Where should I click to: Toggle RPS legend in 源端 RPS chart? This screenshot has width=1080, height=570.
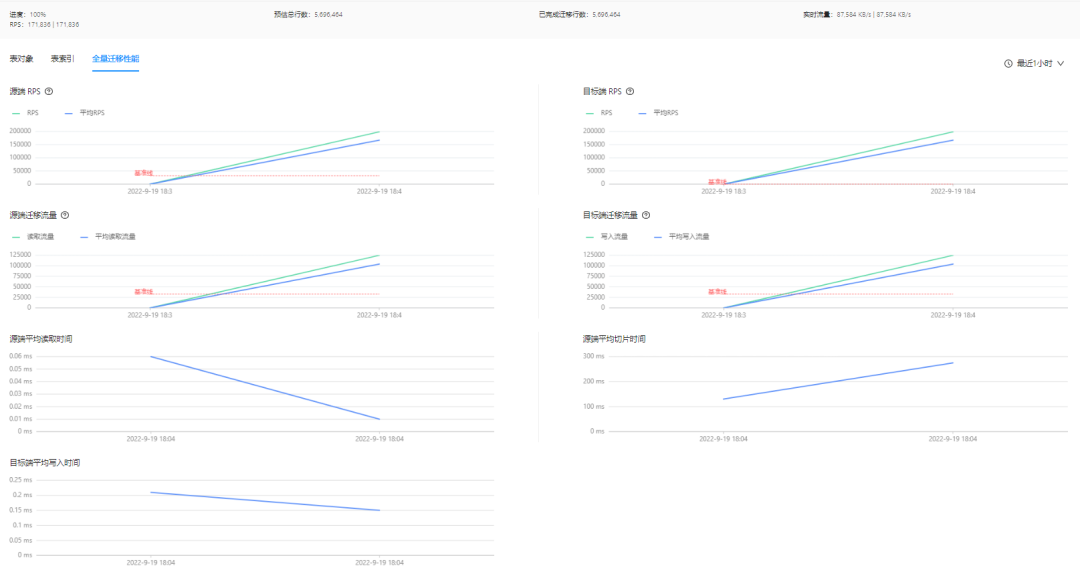pyautogui.click(x=26, y=113)
